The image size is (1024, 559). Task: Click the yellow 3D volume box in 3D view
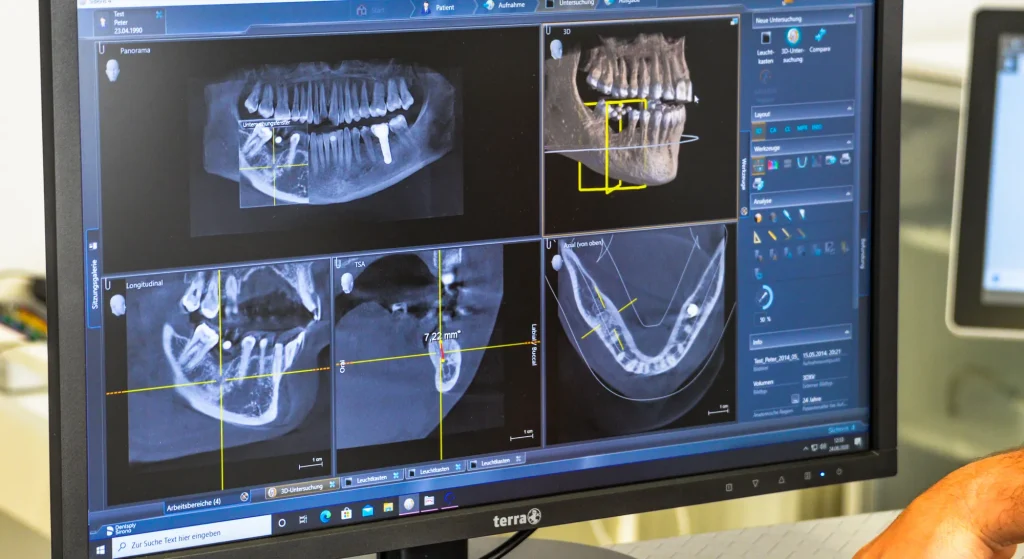click(x=612, y=145)
